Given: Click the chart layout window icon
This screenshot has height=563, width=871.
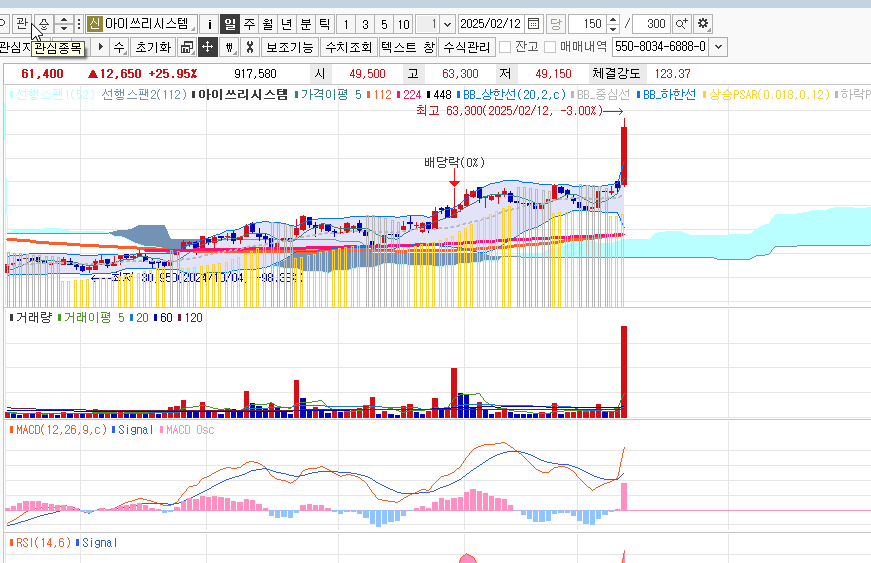Looking at the screenshot, I should [x=187, y=46].
